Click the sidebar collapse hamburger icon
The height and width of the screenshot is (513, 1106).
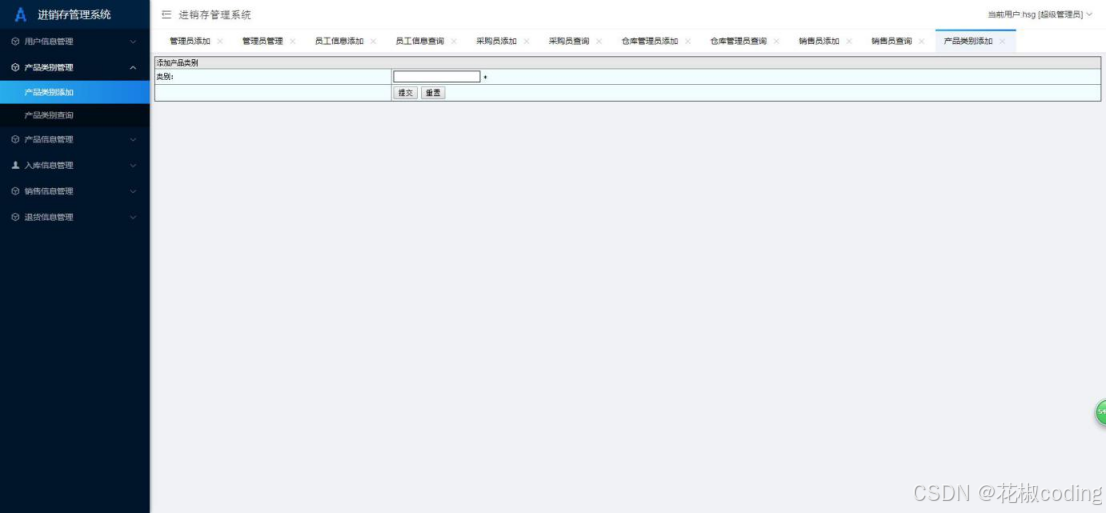point(166,14)
